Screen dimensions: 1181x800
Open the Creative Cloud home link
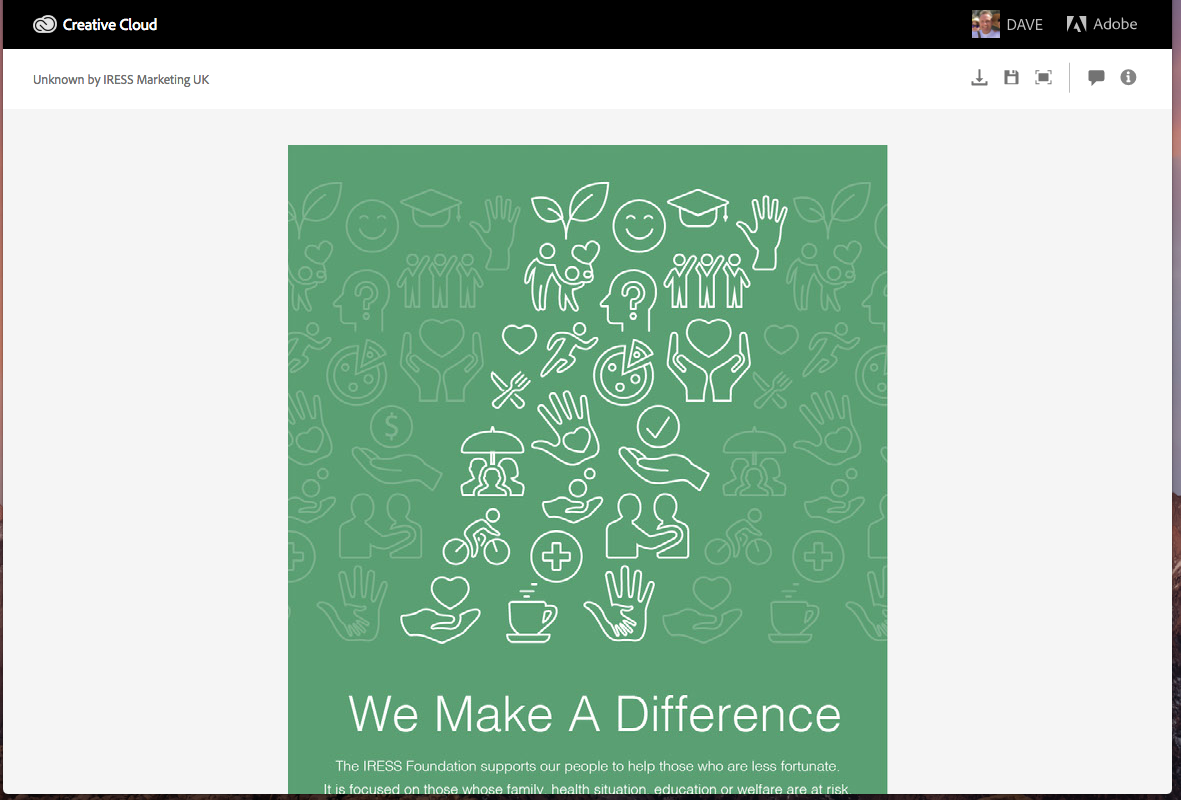[95, 25]
